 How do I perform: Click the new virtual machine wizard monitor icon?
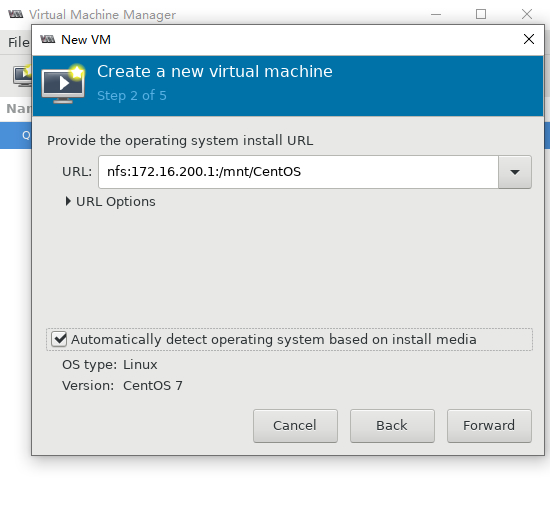63,84
